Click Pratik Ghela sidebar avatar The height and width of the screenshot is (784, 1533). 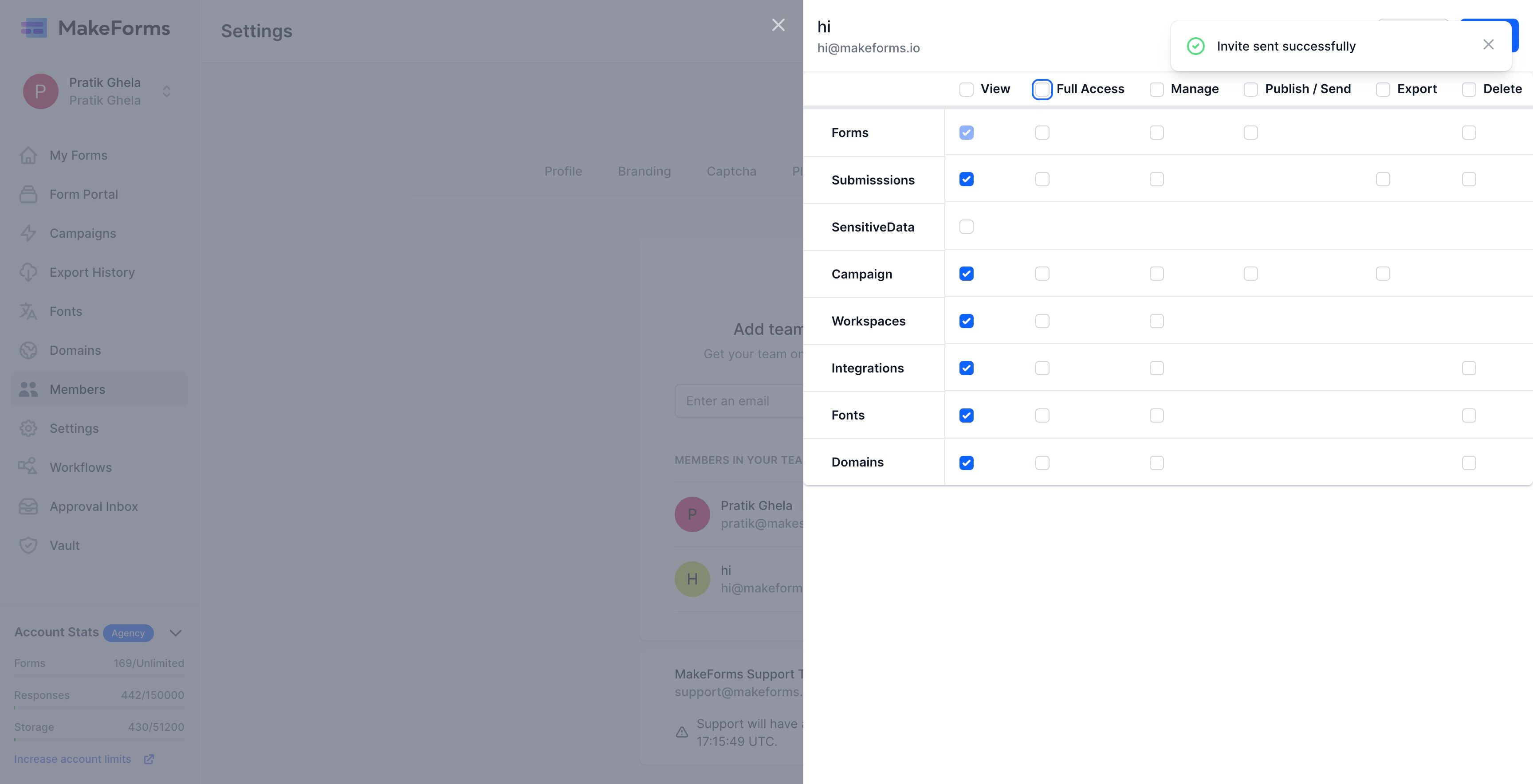[40, 91]
